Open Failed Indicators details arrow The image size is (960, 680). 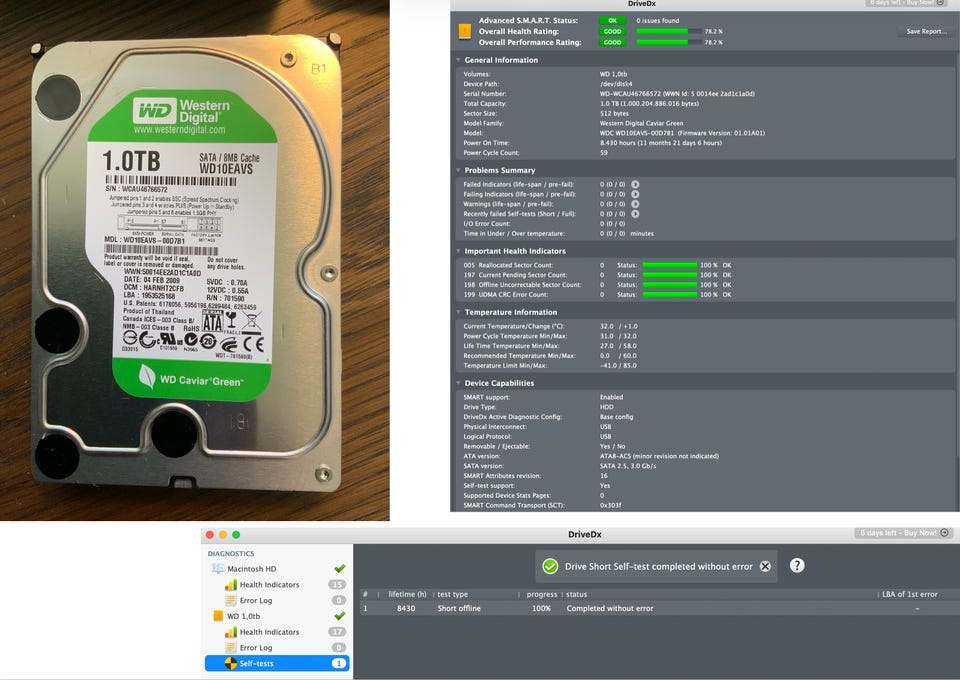(x=635, y=184)
